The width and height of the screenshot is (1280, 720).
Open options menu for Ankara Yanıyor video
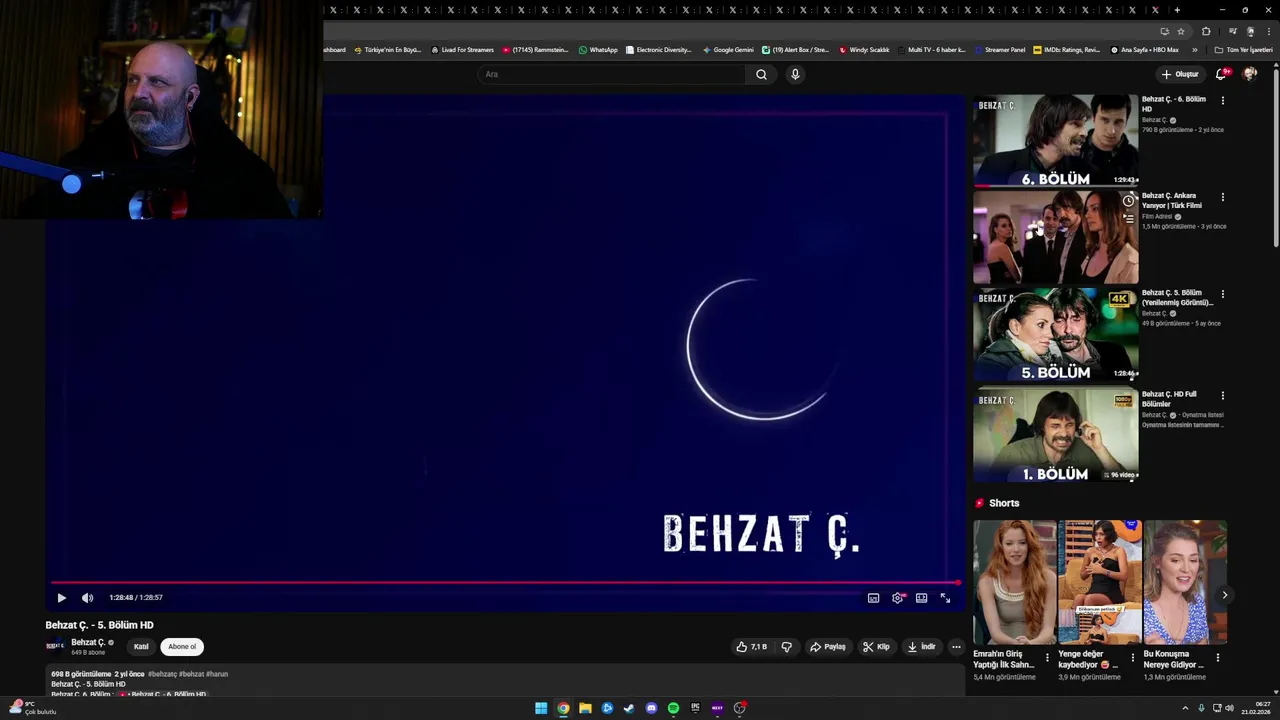click(1222, 197)
